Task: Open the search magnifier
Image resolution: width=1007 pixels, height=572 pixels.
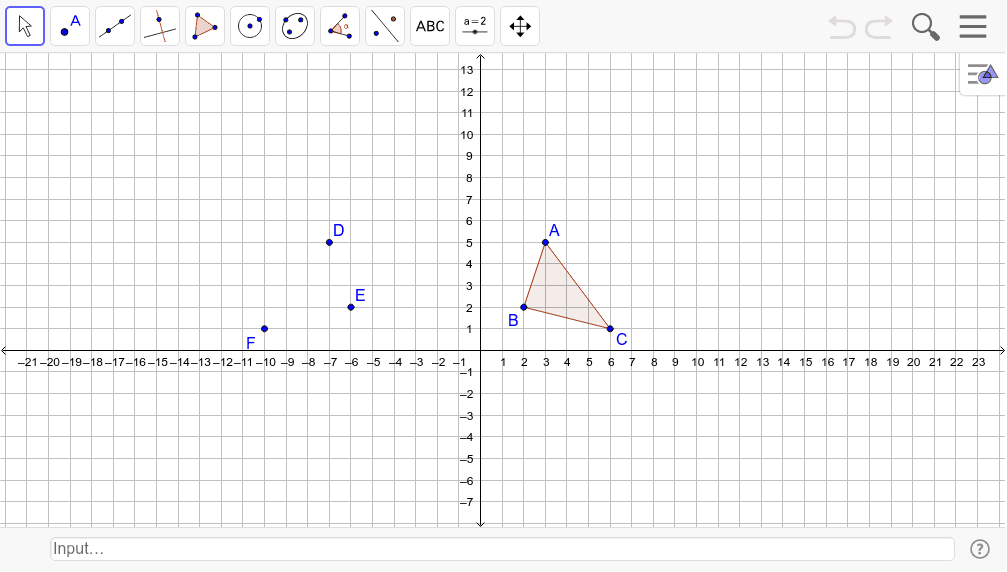Action: (925, 27)
